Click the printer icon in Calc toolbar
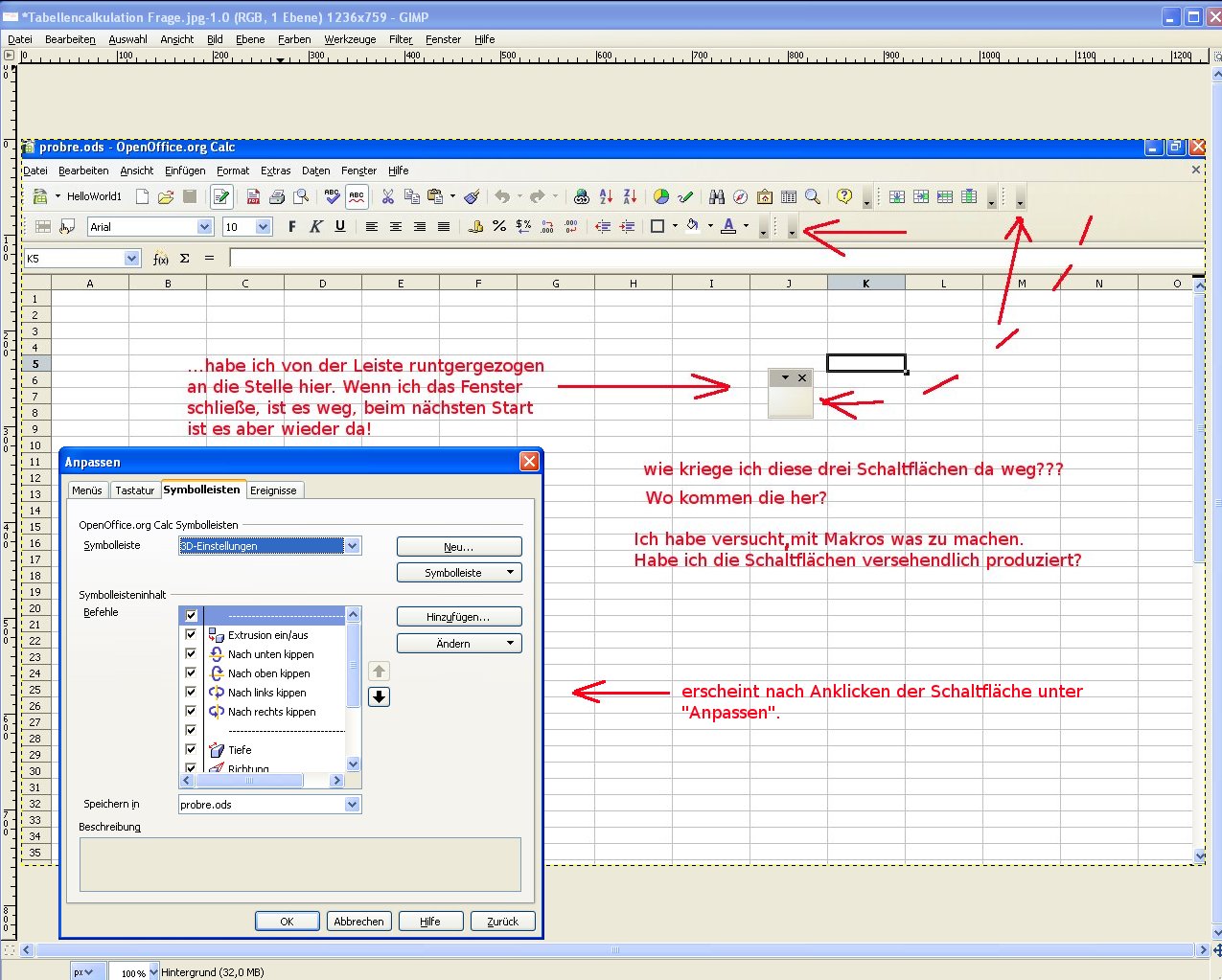This screenshot has width=1222, height=980. [x=277, y=196]
